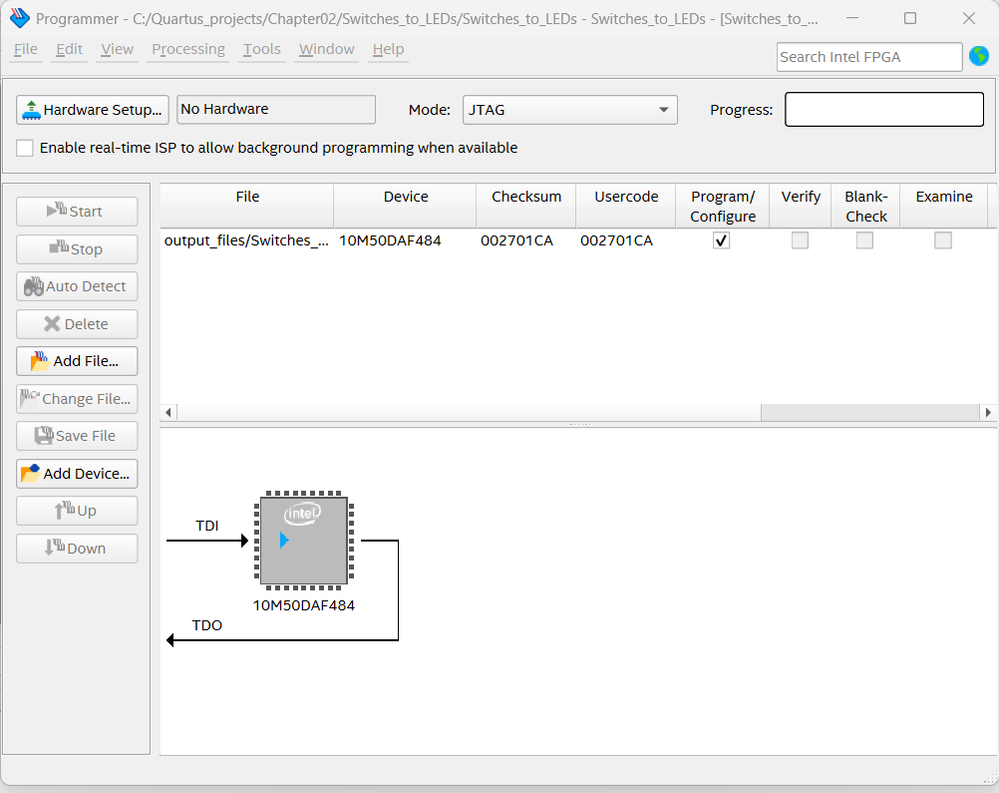Select the 10M50DAF484 chip in chain diagram

(x=304, y=541)
